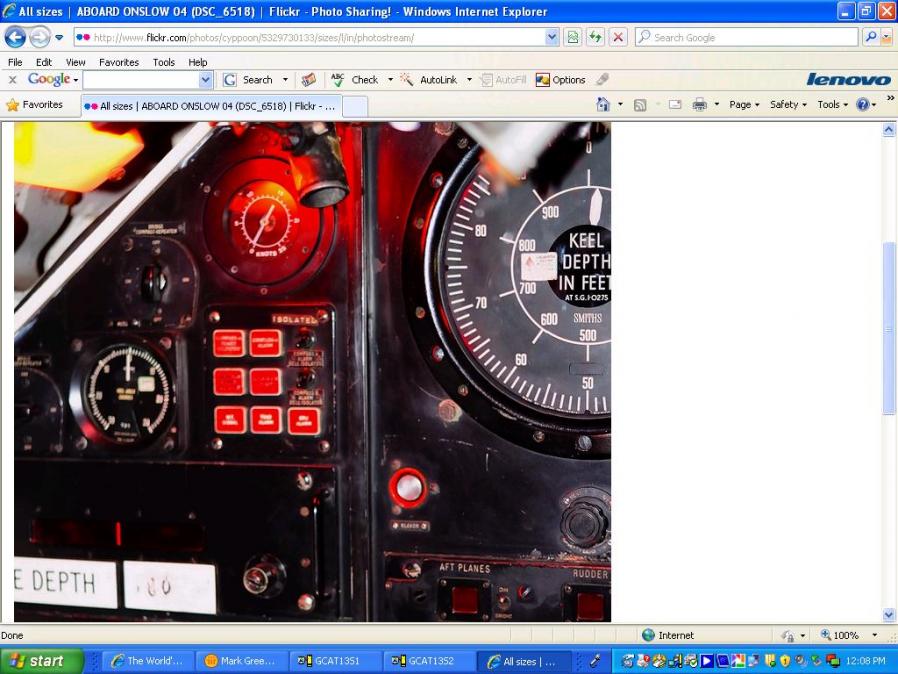Click the Home icon in the command bar
The width and height of the screenshot is (898, 674).
pos(603,105)
